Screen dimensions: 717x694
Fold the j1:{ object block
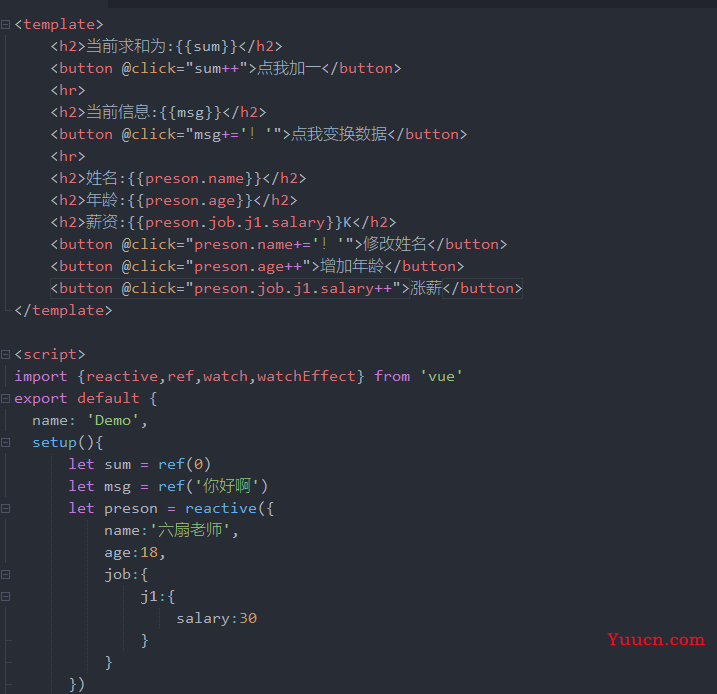pos(5,596)
